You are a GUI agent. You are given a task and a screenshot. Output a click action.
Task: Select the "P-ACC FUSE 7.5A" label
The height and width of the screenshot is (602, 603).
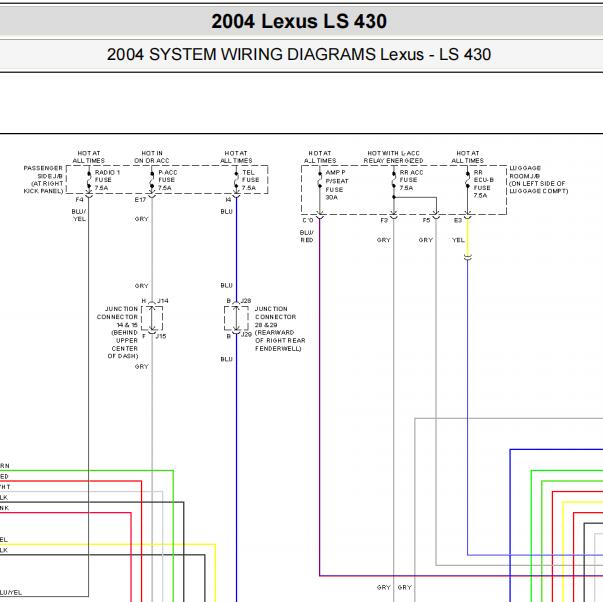coord(167,180)
